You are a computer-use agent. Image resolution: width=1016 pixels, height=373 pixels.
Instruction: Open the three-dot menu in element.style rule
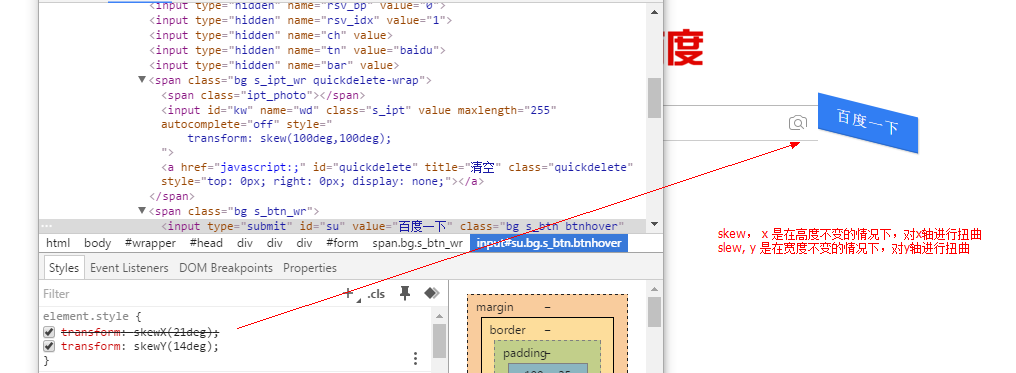415,358
